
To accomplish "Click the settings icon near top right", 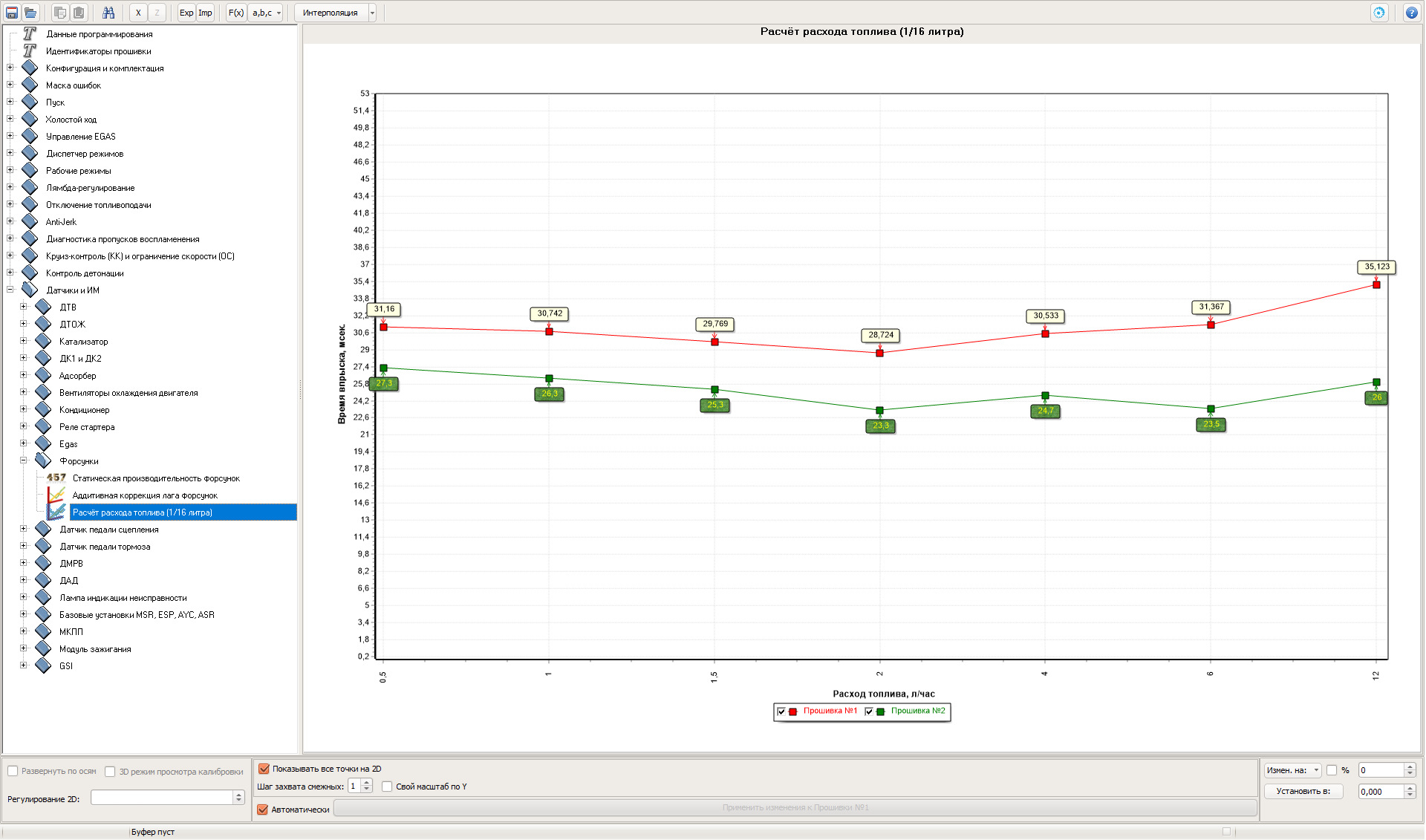I will (1379, 13).
